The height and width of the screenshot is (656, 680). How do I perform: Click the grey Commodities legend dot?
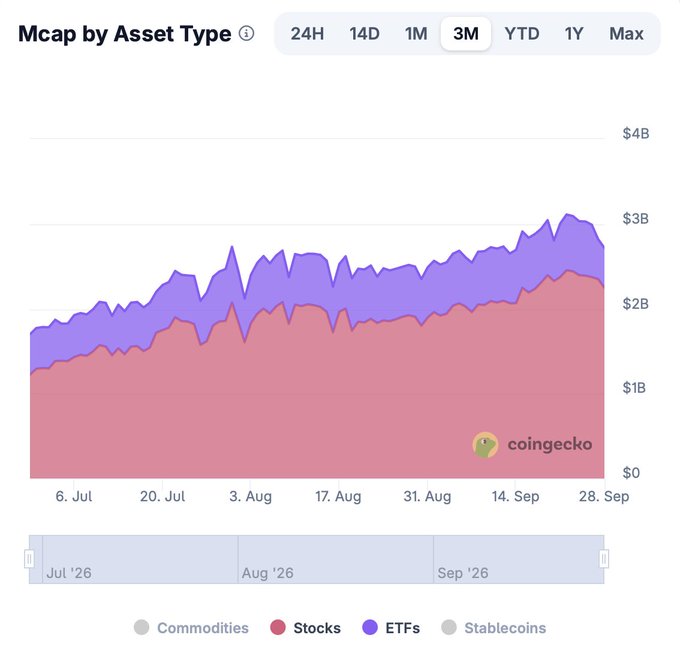[141, 627]
